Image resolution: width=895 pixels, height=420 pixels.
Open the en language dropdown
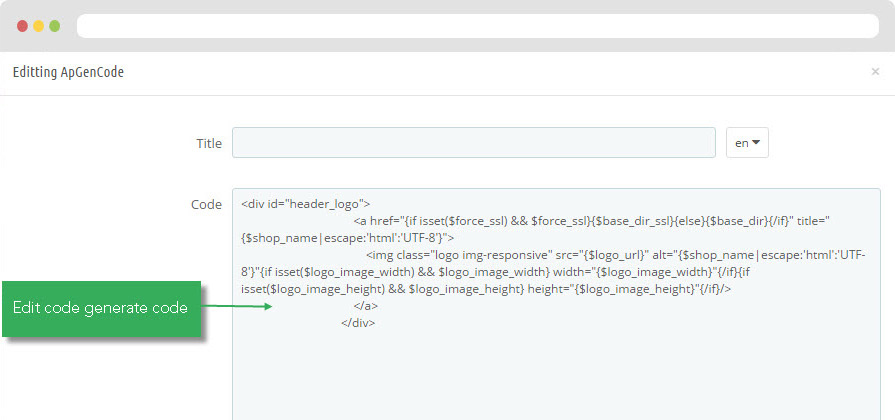747,143
